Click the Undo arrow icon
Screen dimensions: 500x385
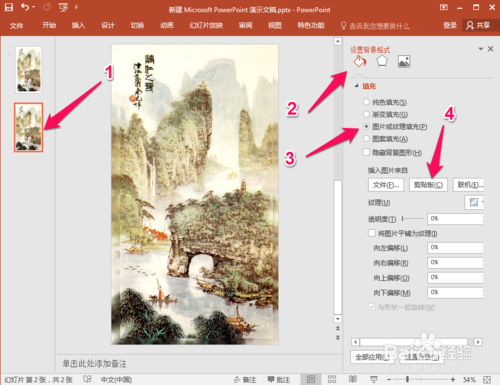25,7
